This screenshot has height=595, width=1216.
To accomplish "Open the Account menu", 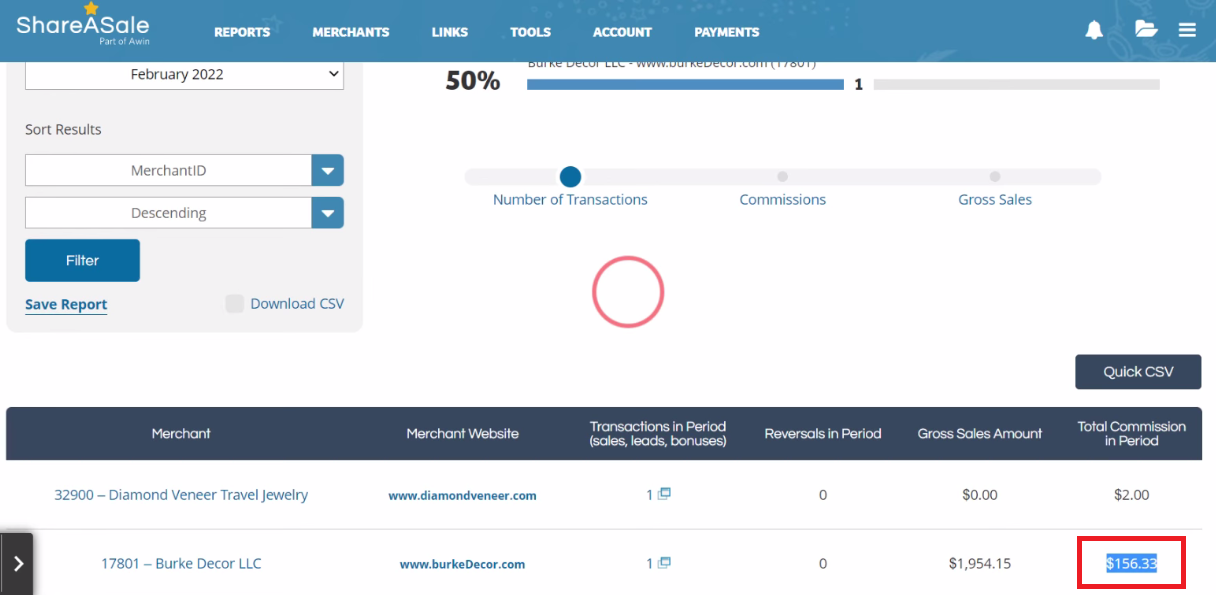I will [x=622, y=32].
